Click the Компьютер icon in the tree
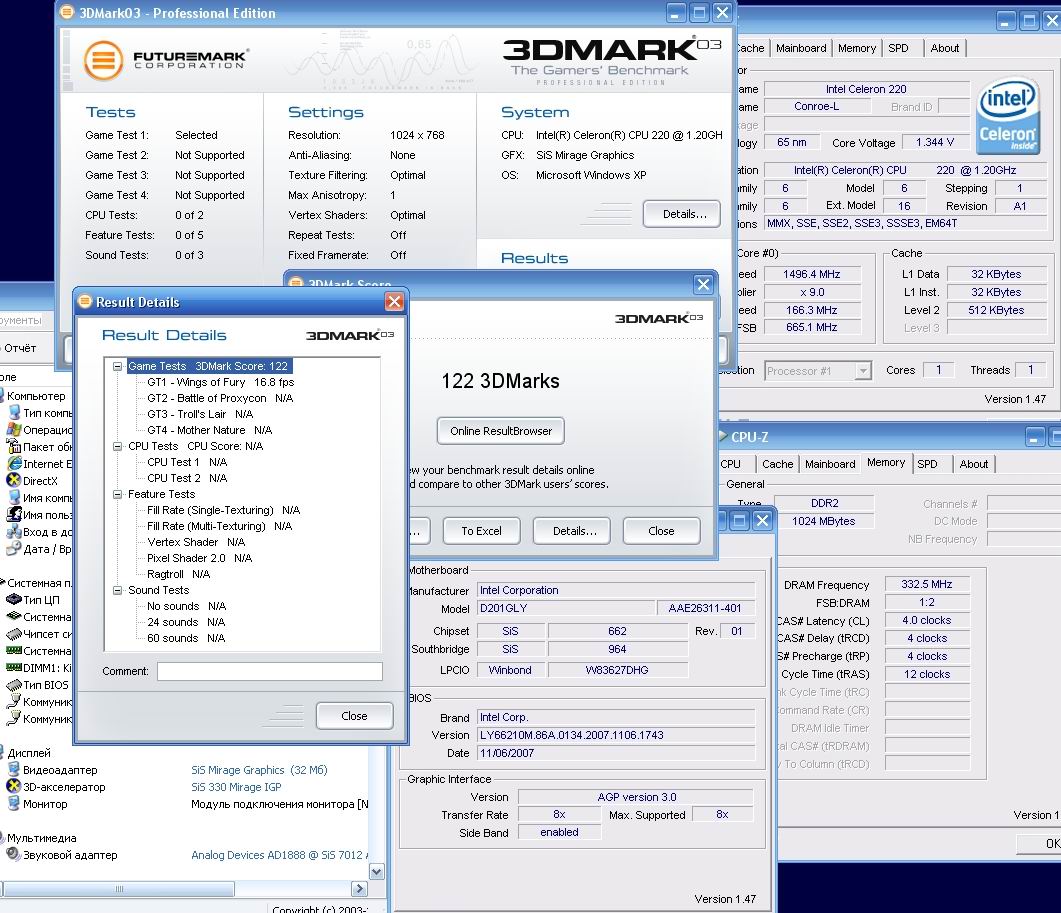 (2, 396)
